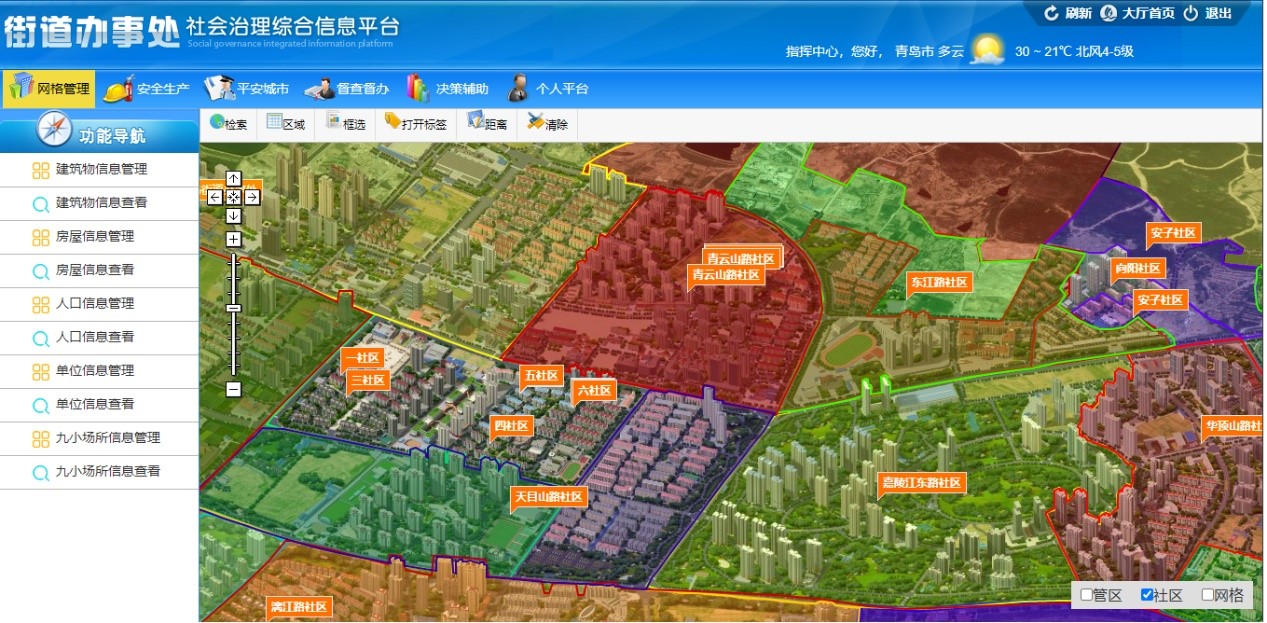The height and width of the screenshot is (623, 1267).
Task: Open 建筑物信息管理 in the sidebar
Action: point(101,170)
